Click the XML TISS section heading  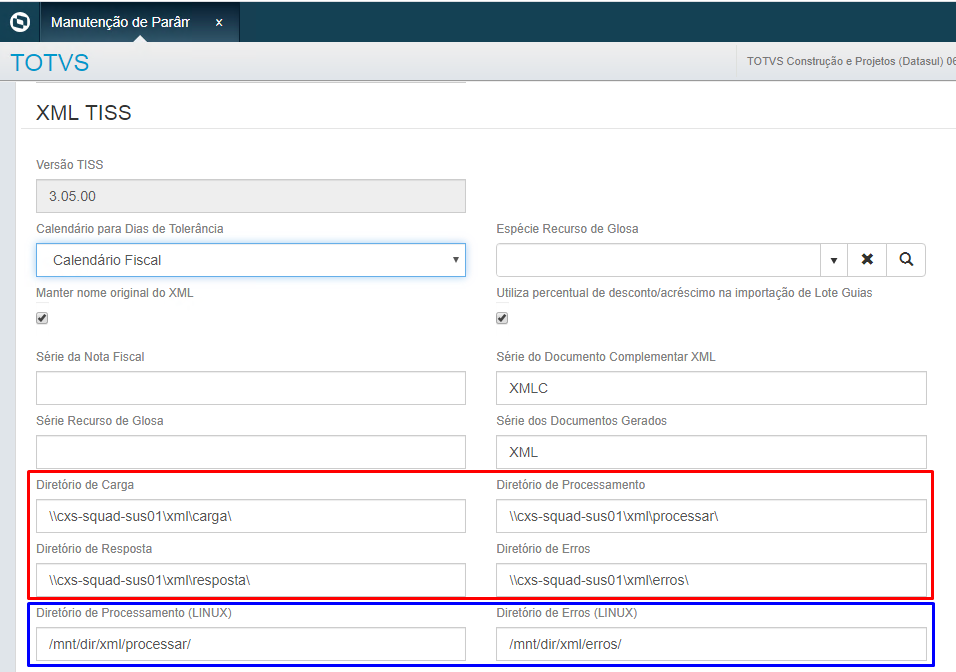click(84, 113)
